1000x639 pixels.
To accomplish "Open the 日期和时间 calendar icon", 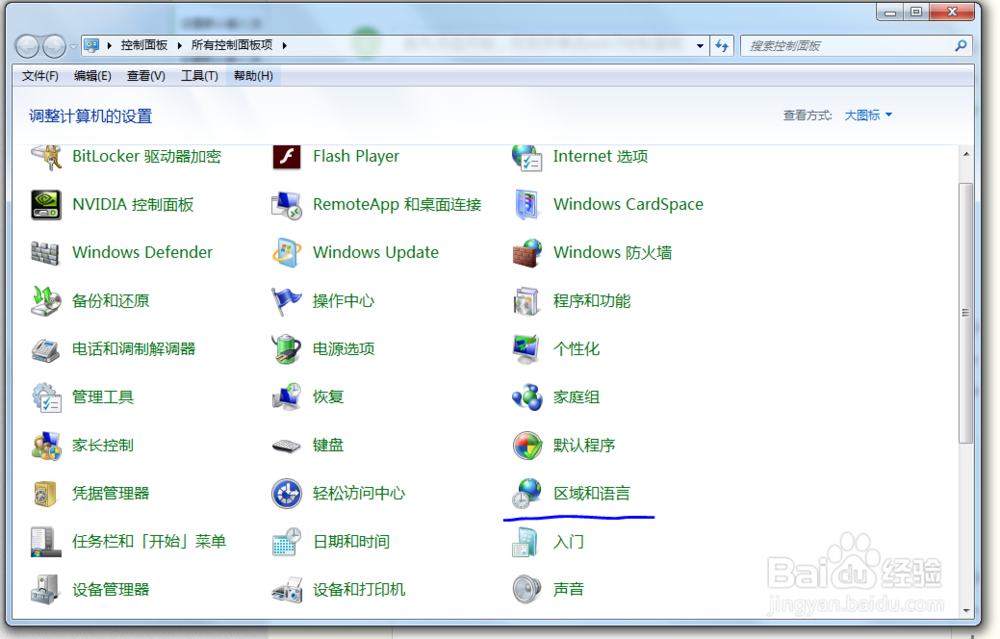I will point(287,542).
